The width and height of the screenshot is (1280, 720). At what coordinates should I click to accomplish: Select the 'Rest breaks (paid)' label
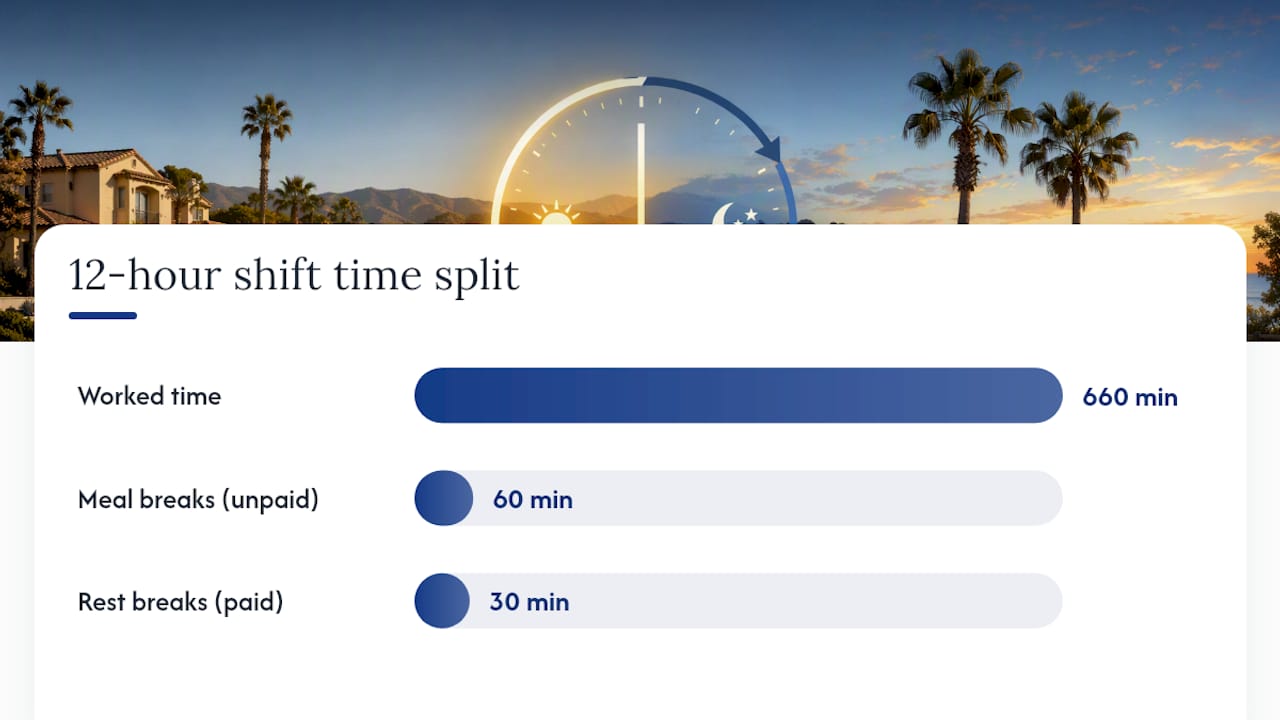181,602
